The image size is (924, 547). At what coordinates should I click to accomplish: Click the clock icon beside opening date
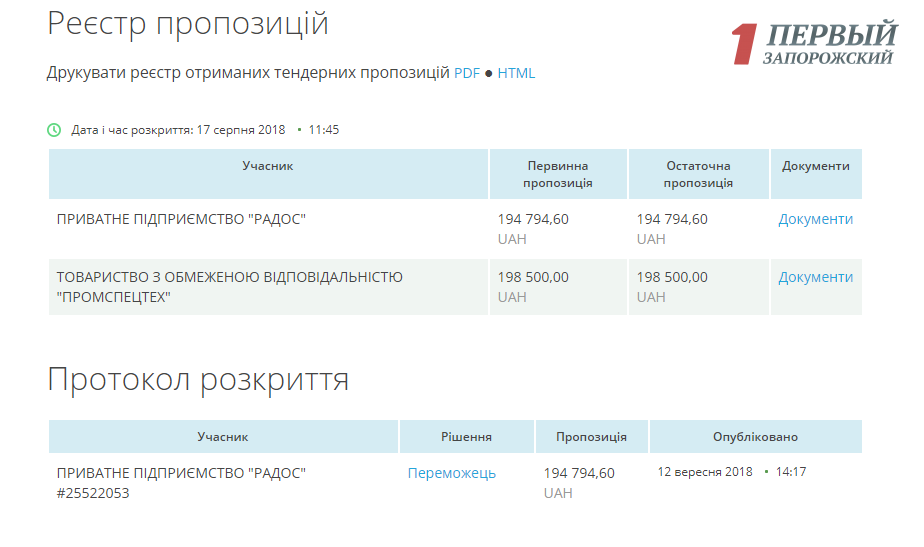54,130
